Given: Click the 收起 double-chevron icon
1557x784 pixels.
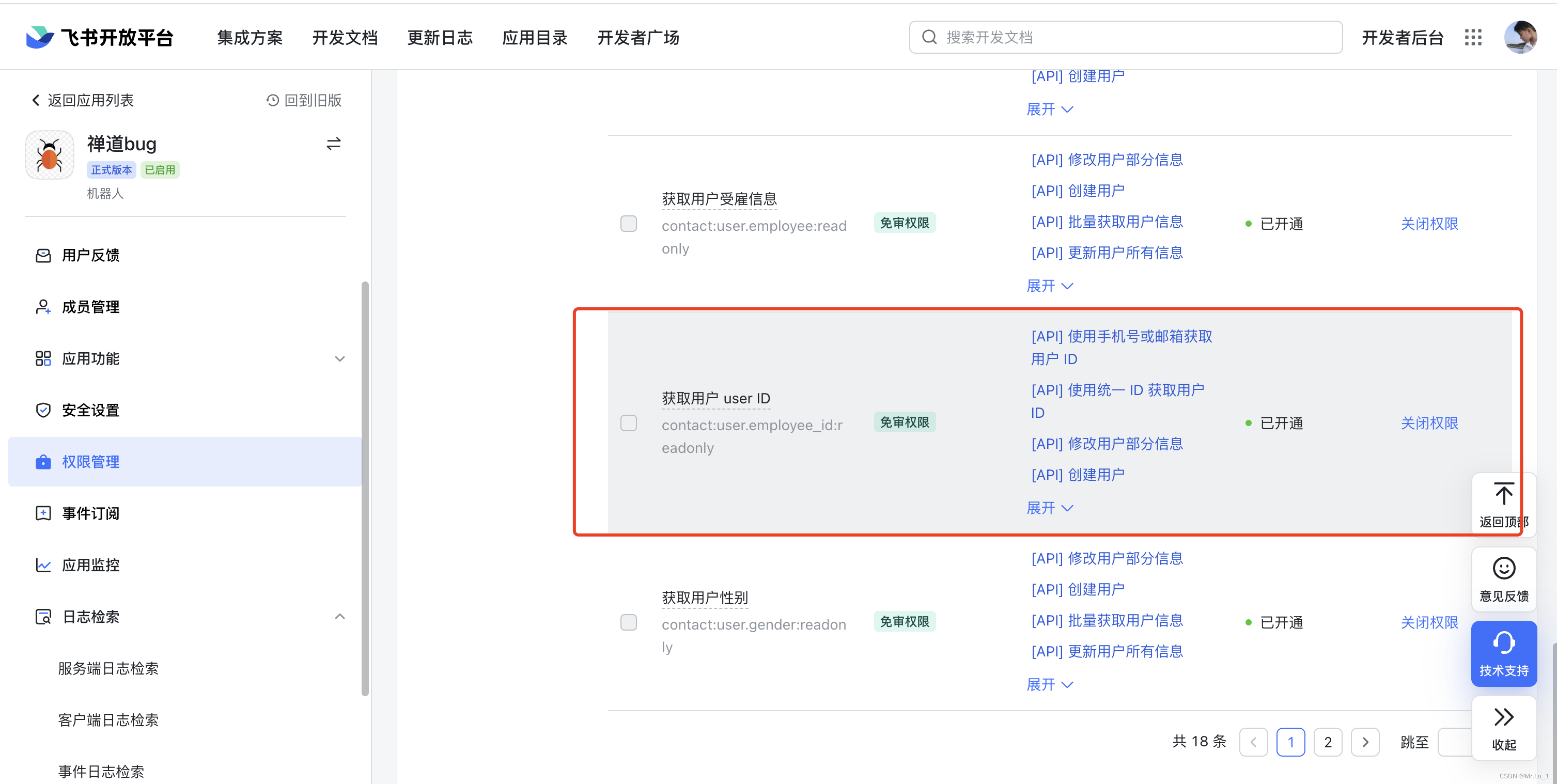Looking at the screenshot, I should 1503,717.
